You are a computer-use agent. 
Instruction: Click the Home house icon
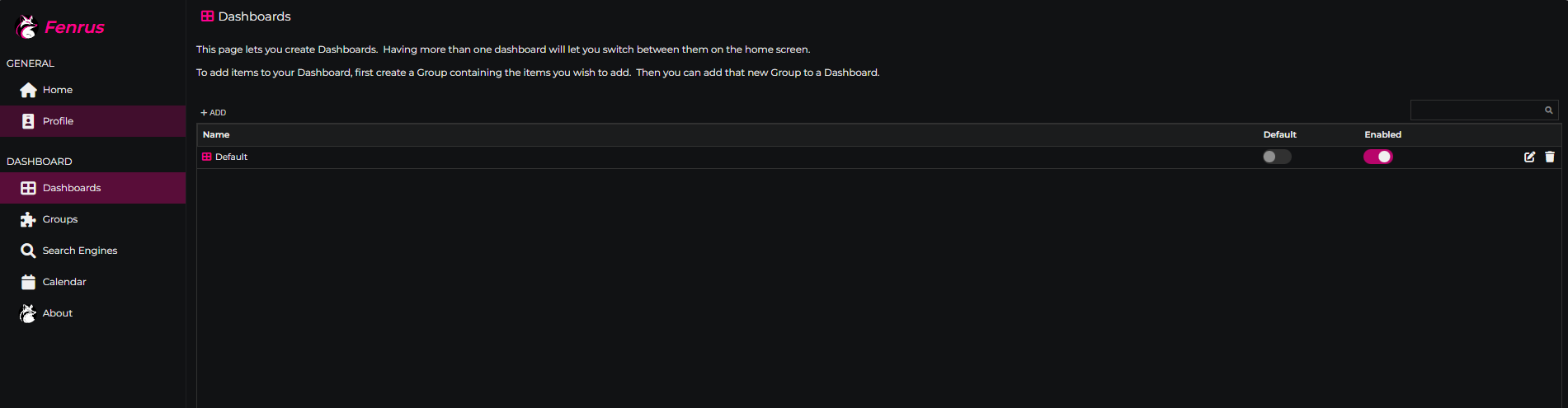click(x=28, y=90)
